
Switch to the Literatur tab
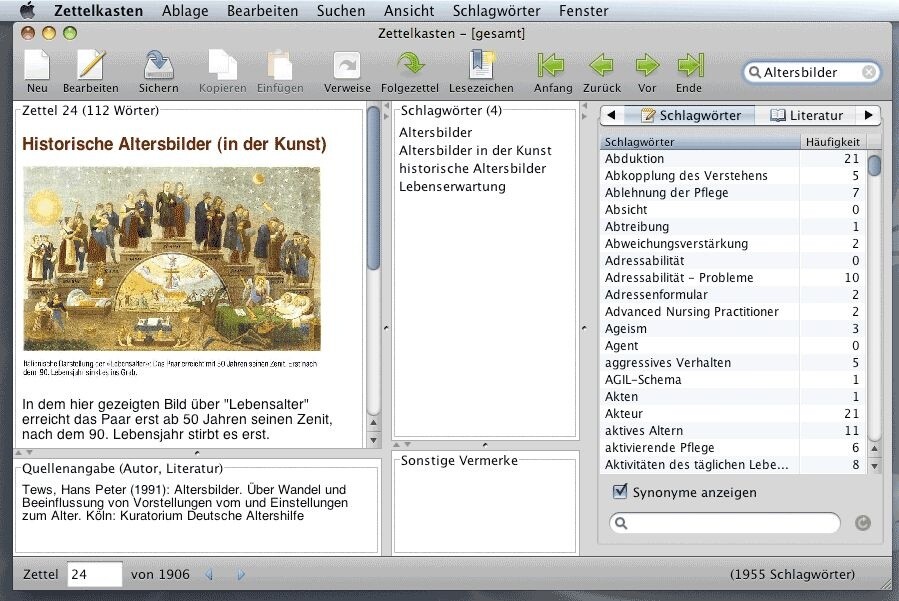[x=807, y=115]
